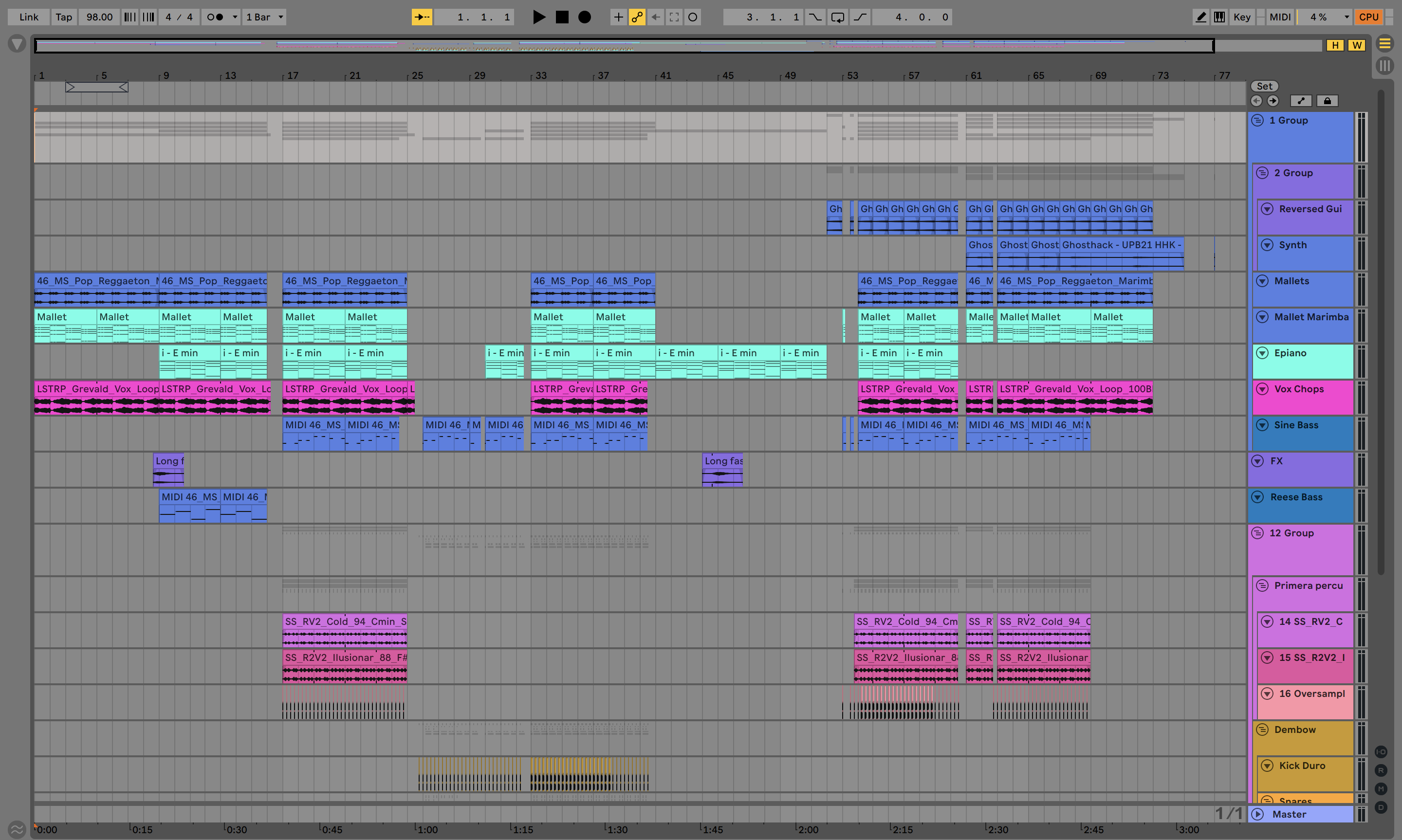Collapse the Reversed Gui track
The image size is (1402, 840).
(1267, 209)
